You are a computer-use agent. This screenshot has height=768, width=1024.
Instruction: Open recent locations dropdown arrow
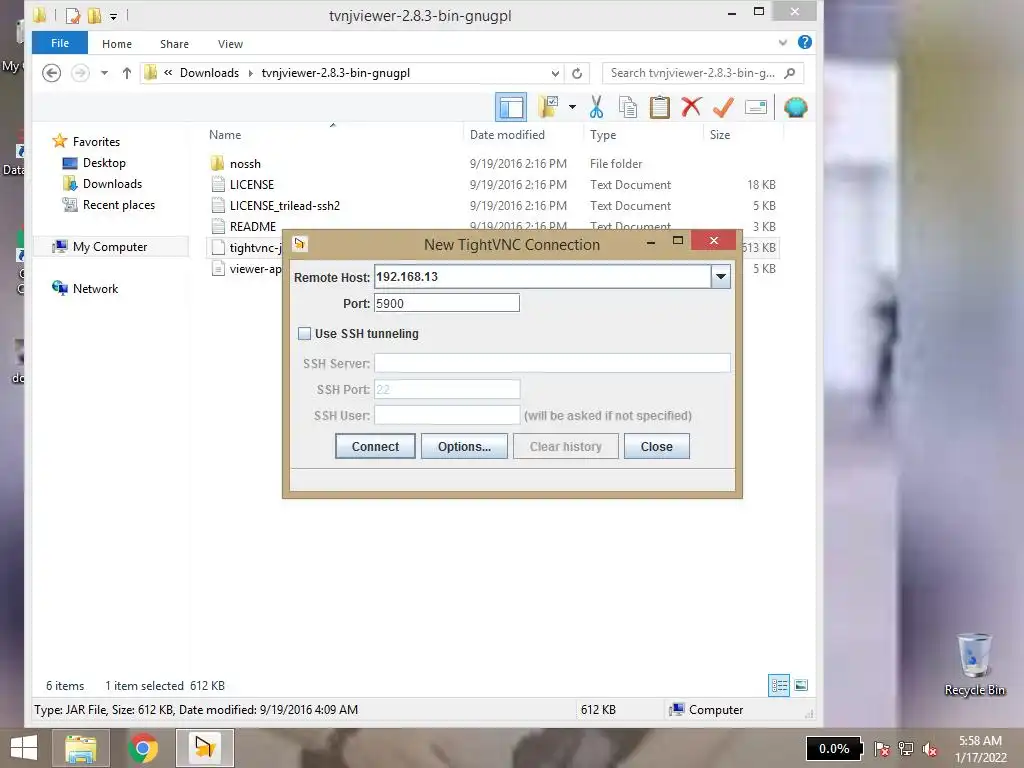point(104,72)
